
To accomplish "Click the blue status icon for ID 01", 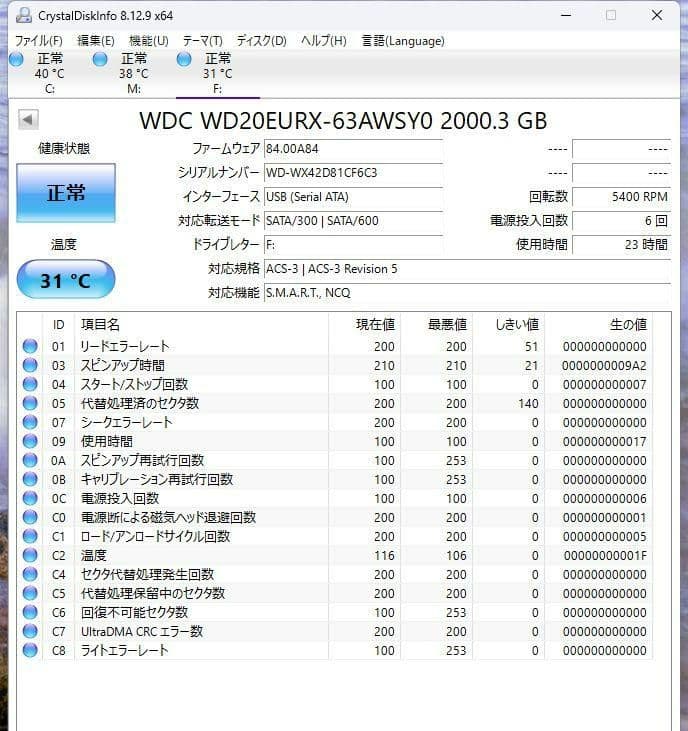I will [x=30, y=346].
